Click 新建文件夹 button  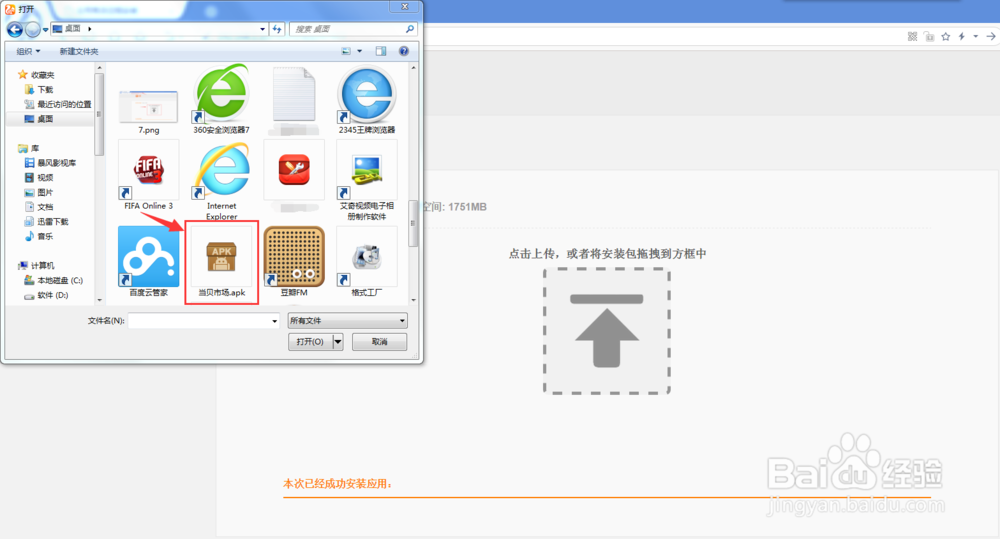79,51
